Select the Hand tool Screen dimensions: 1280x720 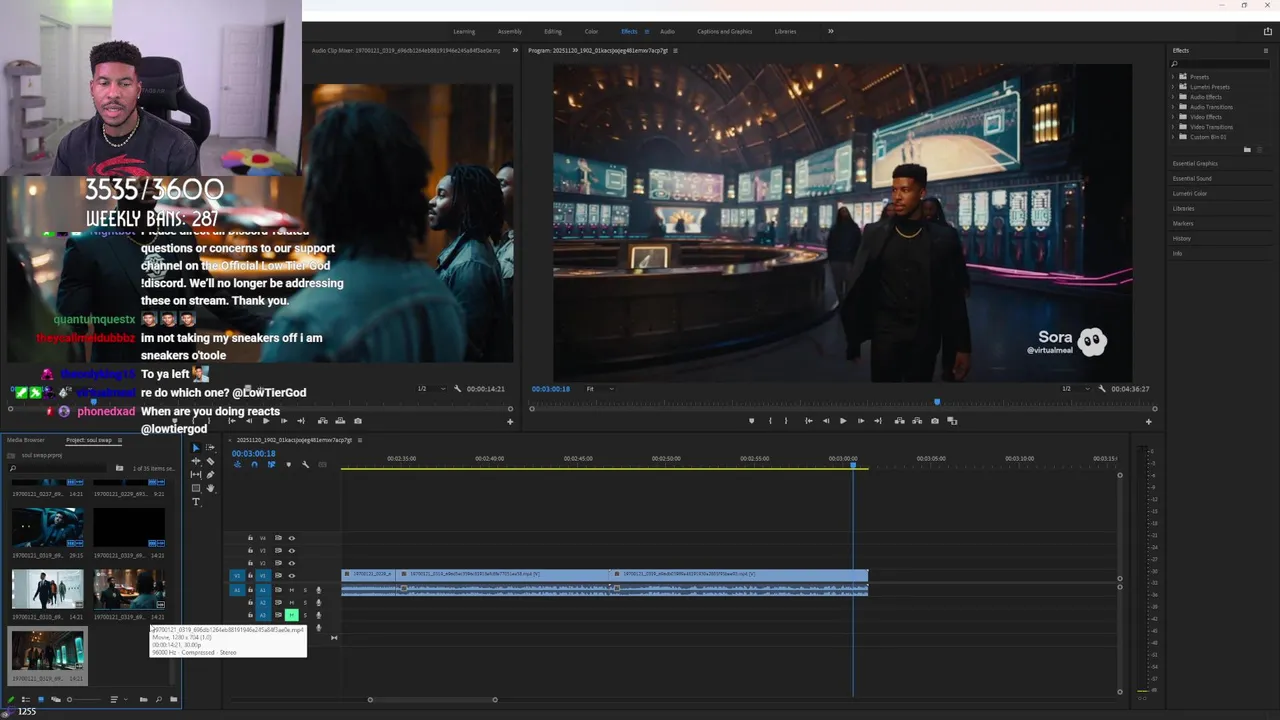point(209,488)
